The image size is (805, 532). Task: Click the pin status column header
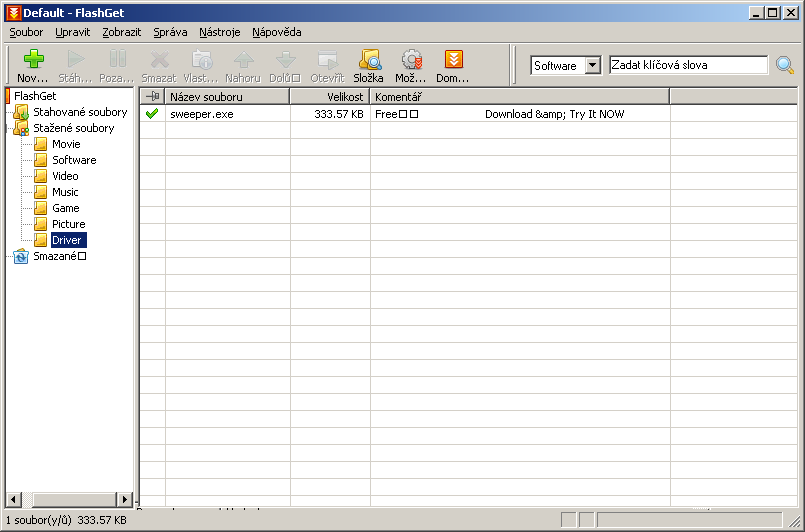pos(152,97)
